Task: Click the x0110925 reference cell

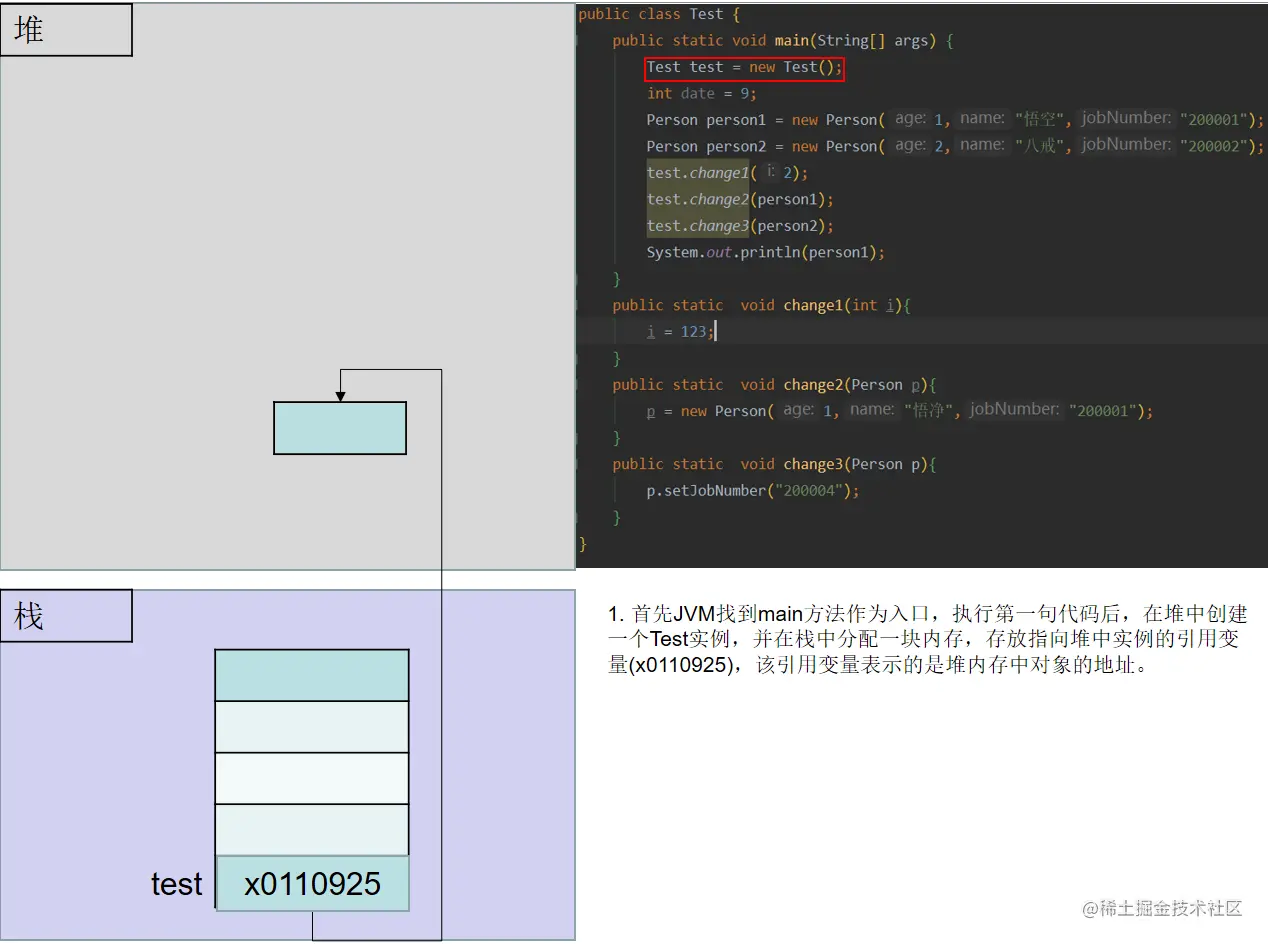Action: click(311, 883)
